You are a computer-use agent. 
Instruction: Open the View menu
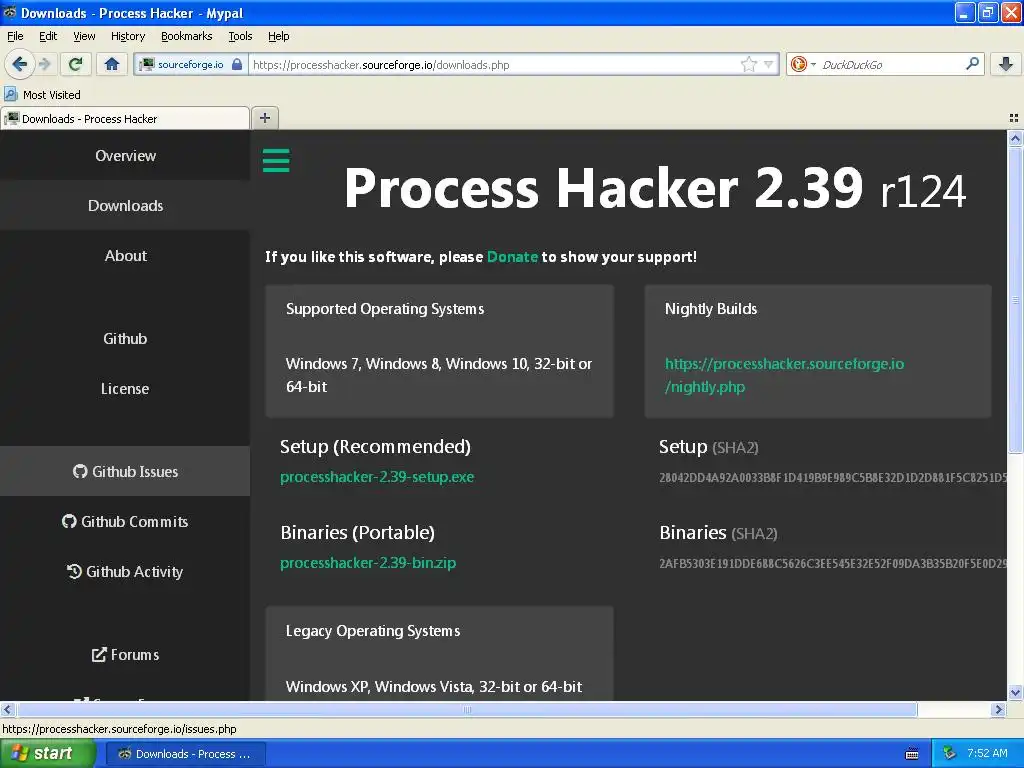(x=84, y=36)
